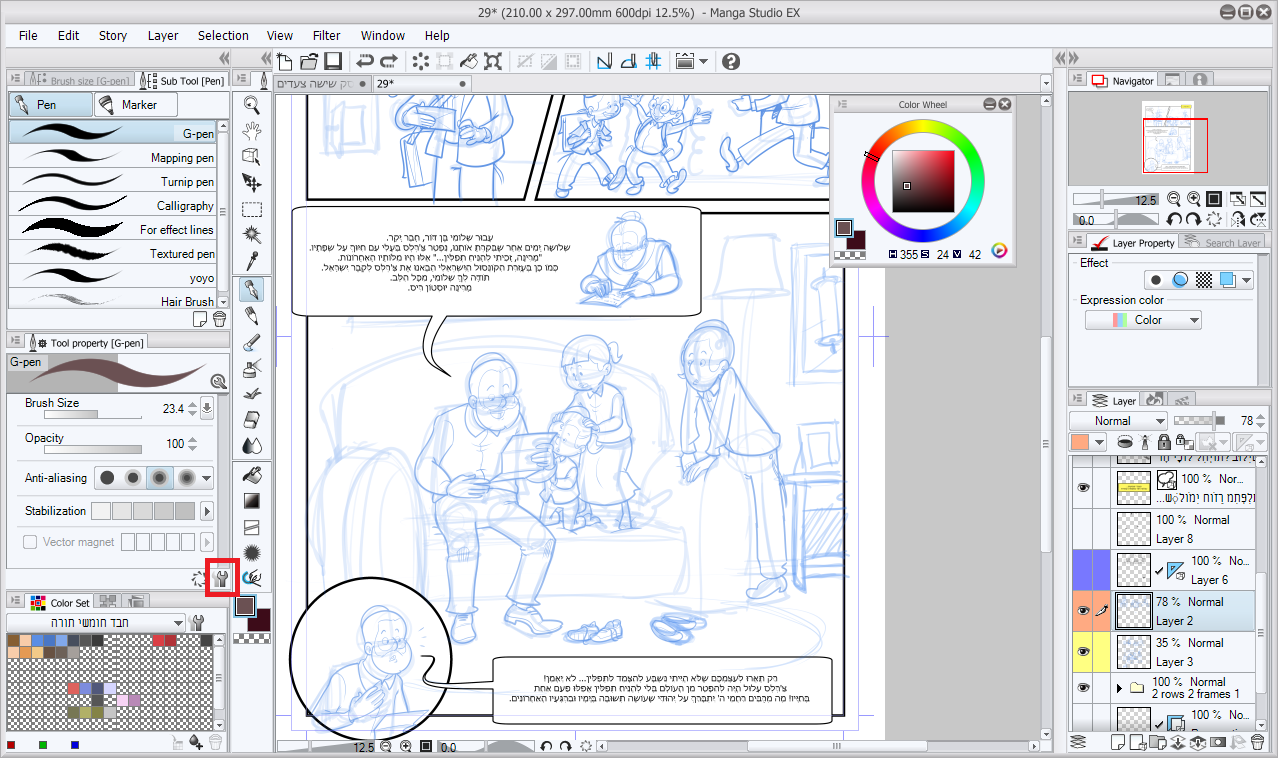This screenshot has height=758, width=1278.
Task: Toggle visibility of folder 2 rows 2 frames 1
Action: (x=1082, y=688)
